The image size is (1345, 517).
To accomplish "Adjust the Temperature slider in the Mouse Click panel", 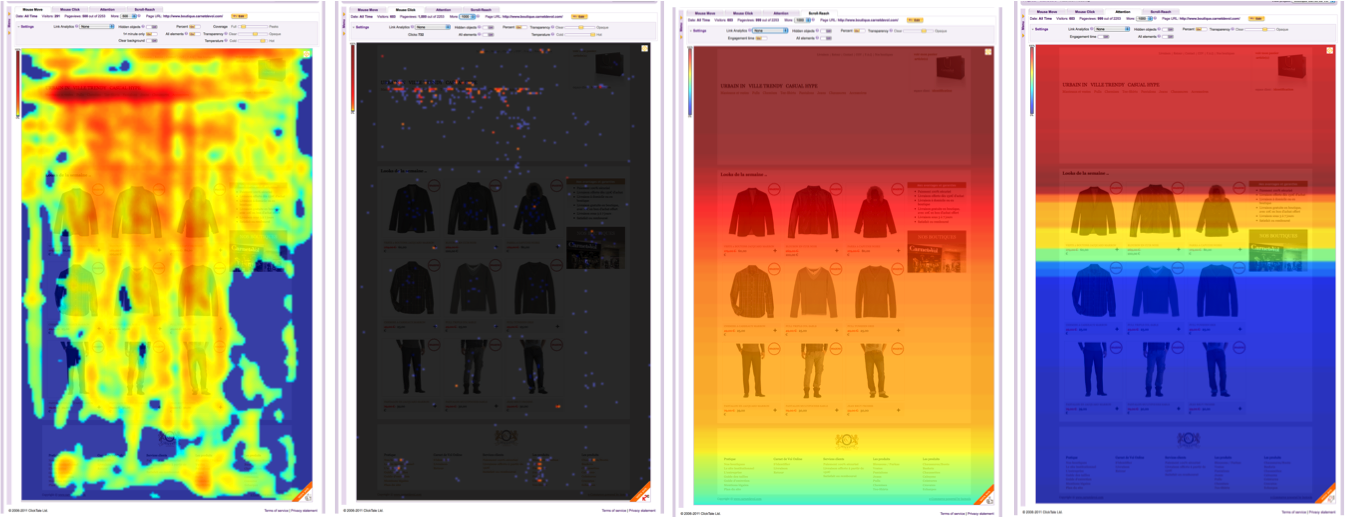I will (580, 34).
